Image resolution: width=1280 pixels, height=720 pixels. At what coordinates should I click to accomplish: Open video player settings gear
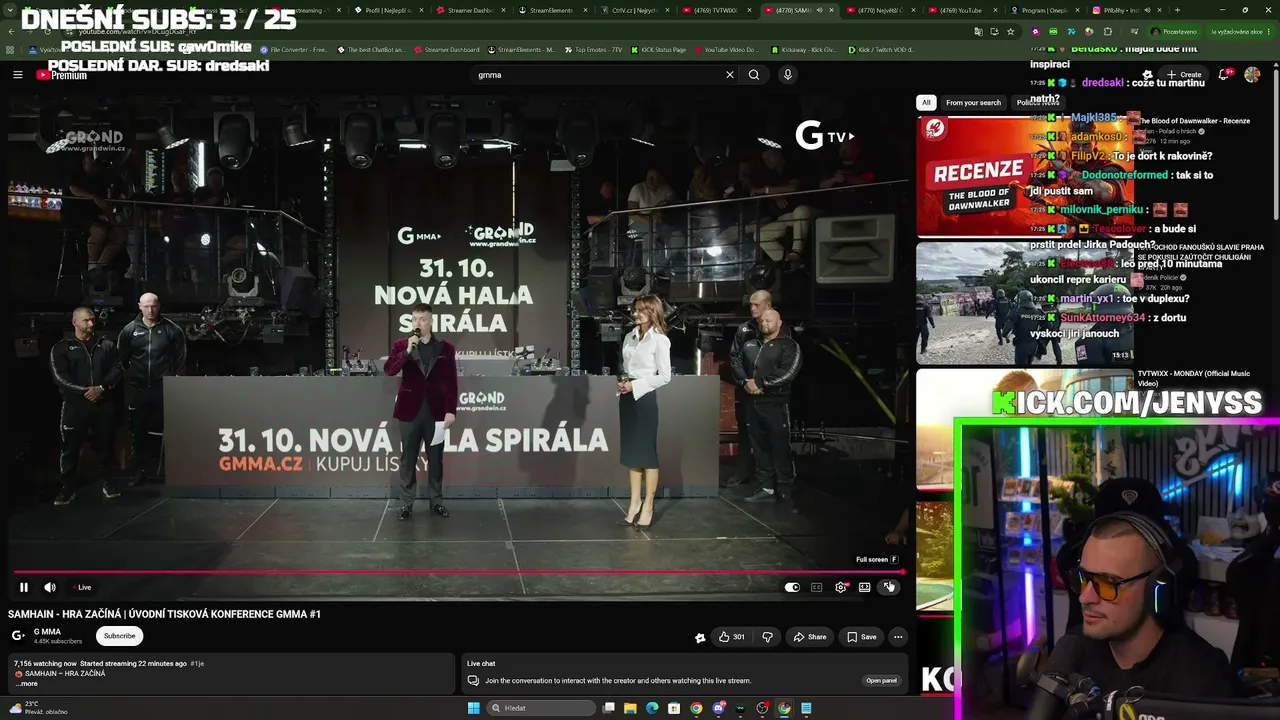841,587
